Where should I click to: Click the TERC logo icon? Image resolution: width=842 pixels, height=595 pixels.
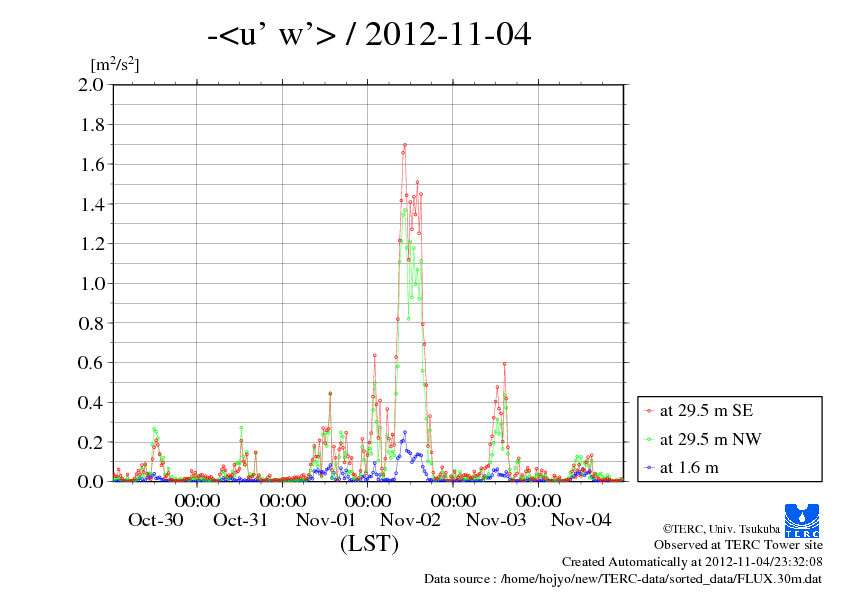tap(802, 520)
